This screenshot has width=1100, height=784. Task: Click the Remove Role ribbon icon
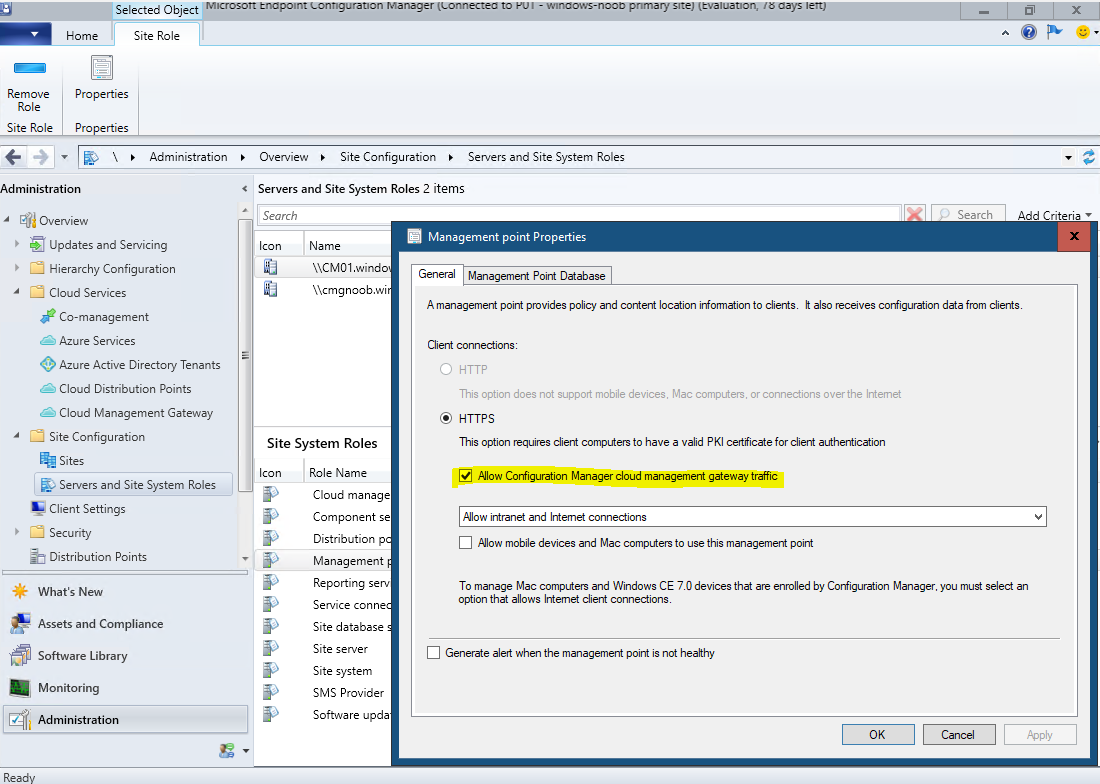click(29, 68)
